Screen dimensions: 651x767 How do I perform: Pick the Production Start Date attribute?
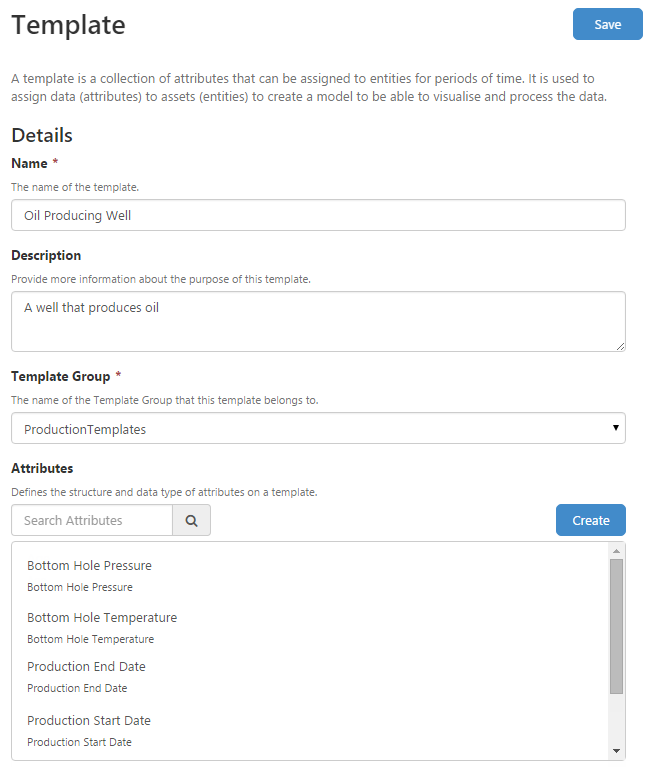pyautogui.click(x=88, y=721)
